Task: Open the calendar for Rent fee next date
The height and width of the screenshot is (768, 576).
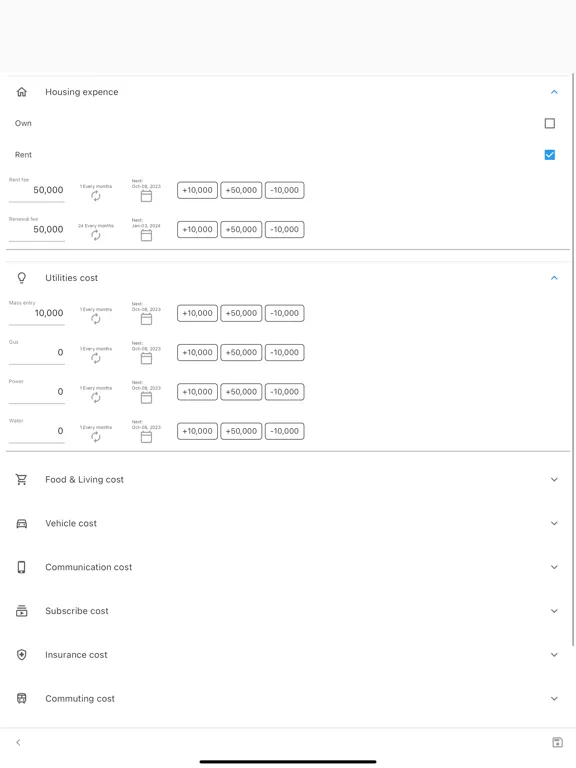Action: pyautogui.click(x=146, y=196)
